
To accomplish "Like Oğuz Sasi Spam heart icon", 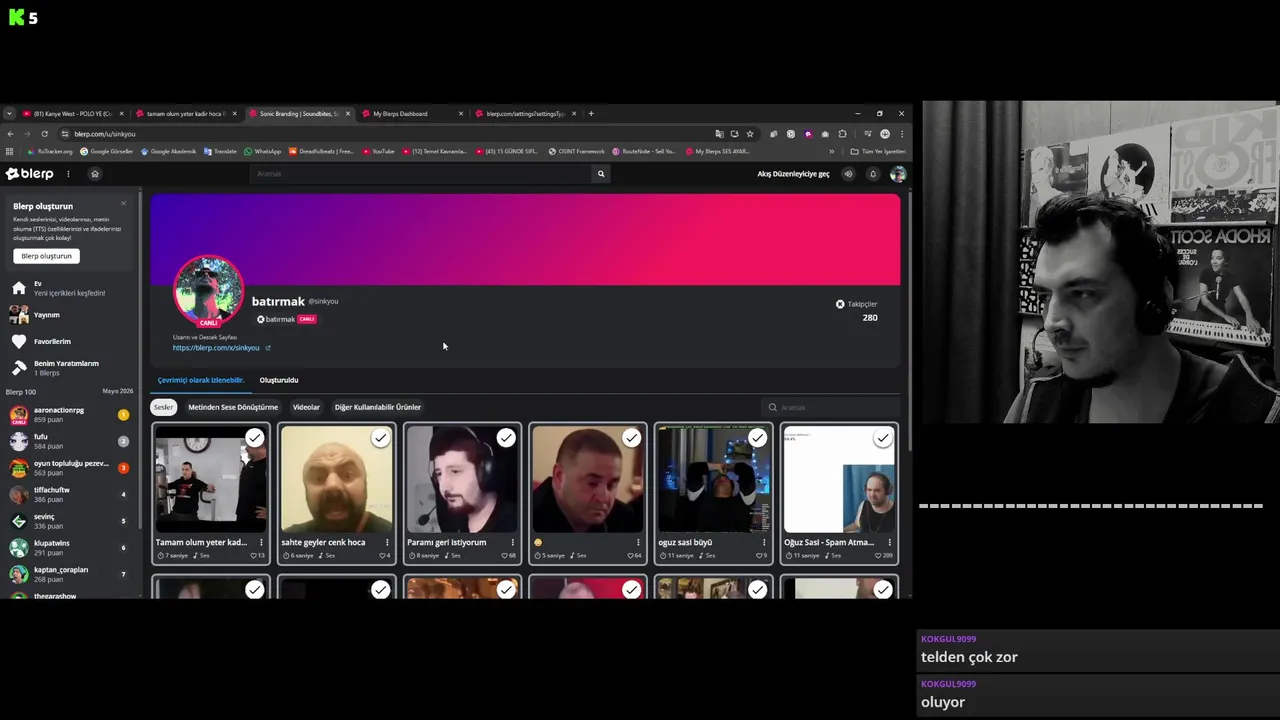I will (879, 555).
